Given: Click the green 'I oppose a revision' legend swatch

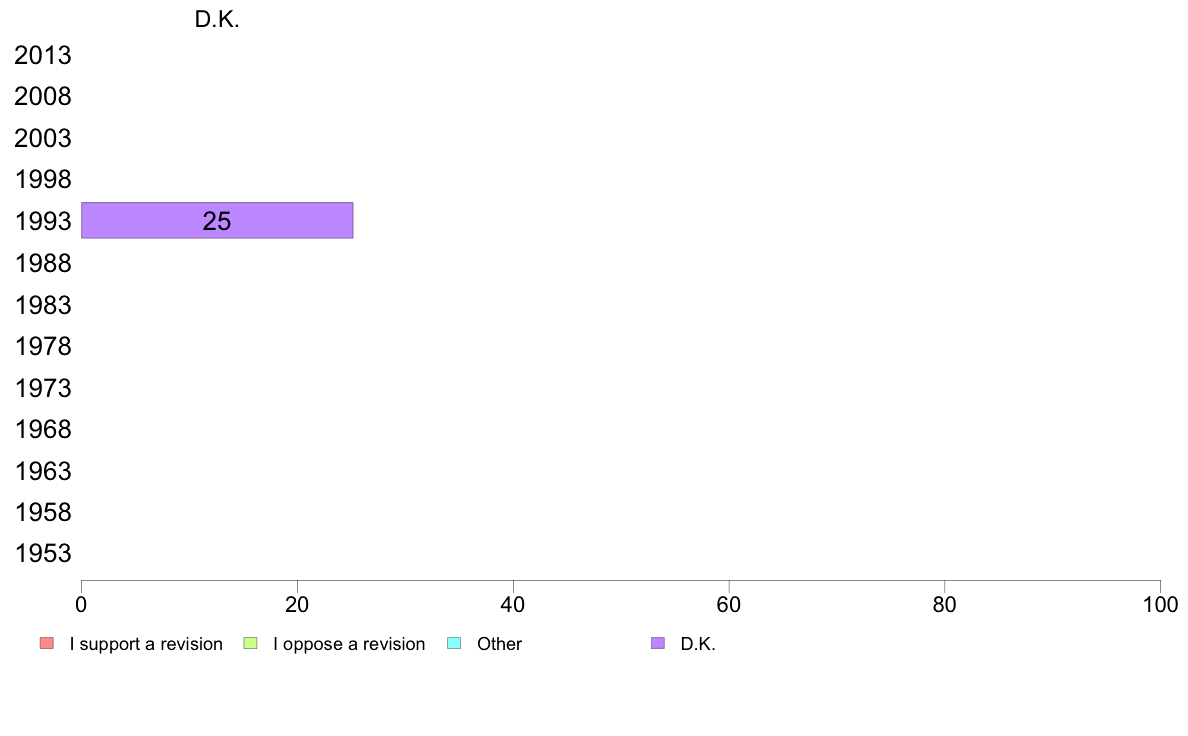Looking at the screenshot, I should click(x=250, y=644).
